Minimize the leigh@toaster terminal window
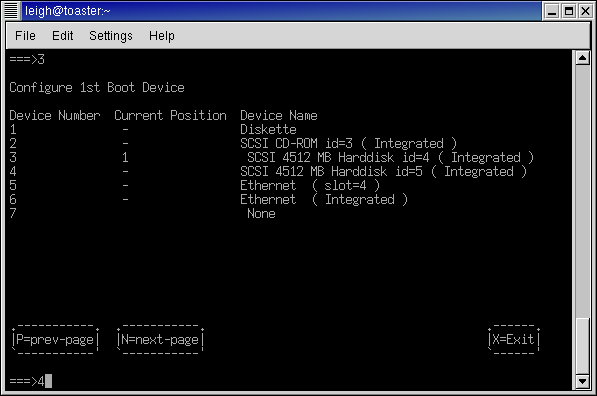597x396 pixels. pyautogui.click(x=552, y=11)
